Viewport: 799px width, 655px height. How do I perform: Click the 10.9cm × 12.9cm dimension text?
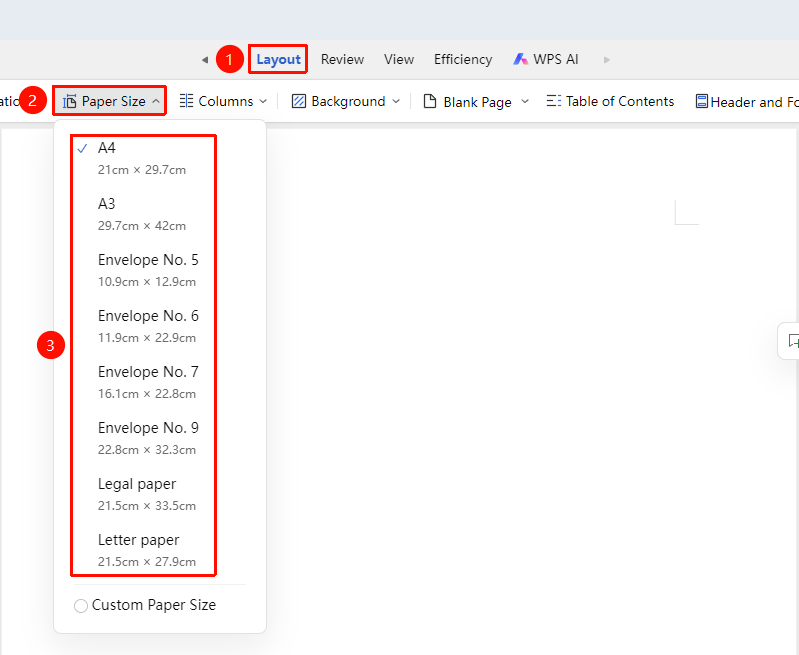tap(147, 282)
